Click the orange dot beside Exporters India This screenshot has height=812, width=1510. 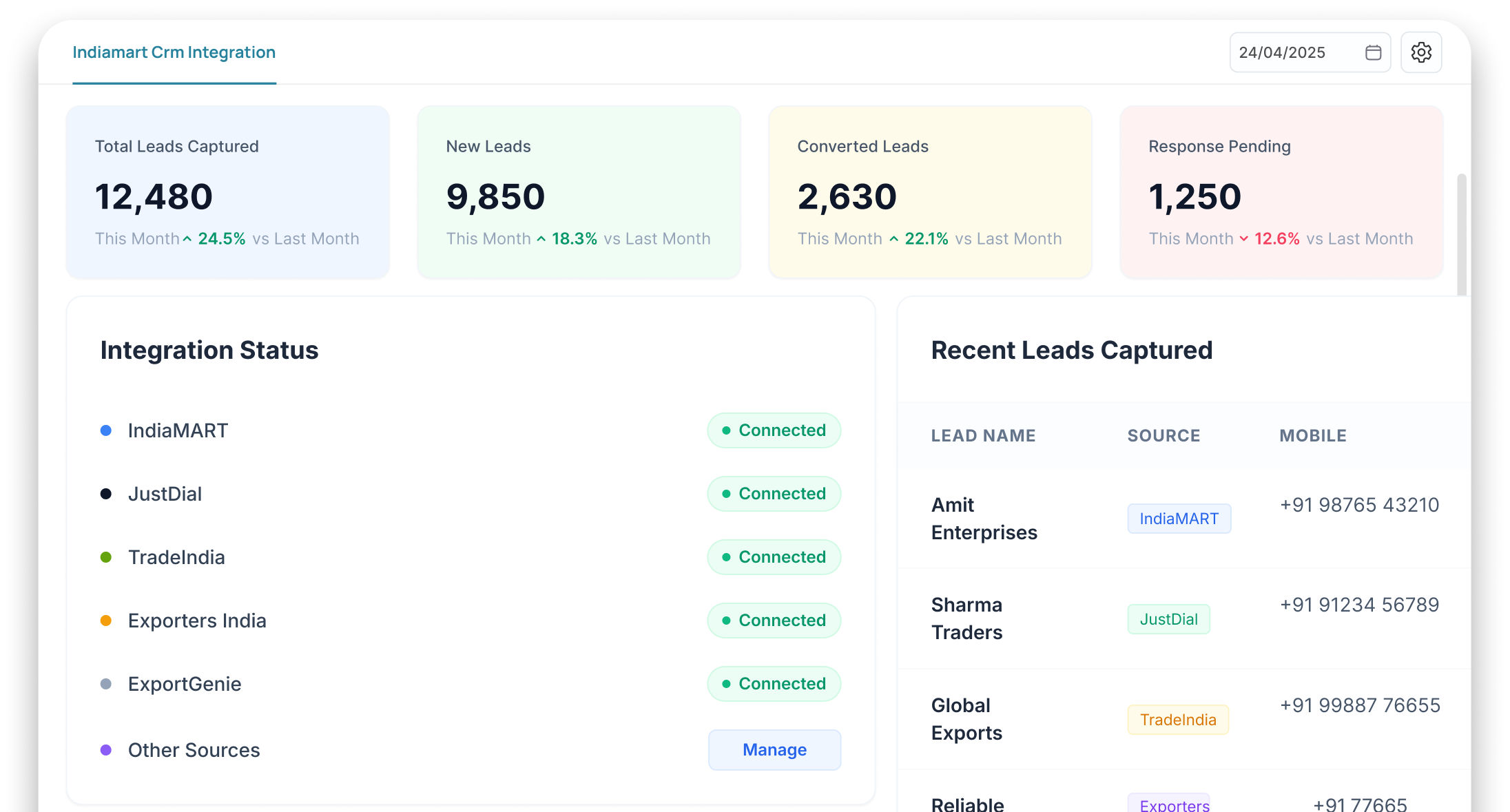coord(106,621)
